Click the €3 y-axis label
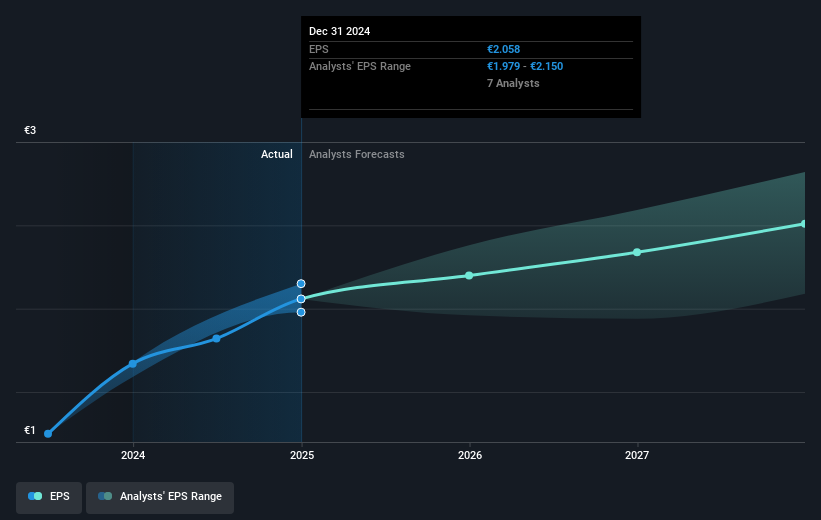This screenshot has width=821, height=520. pos(30,130)
